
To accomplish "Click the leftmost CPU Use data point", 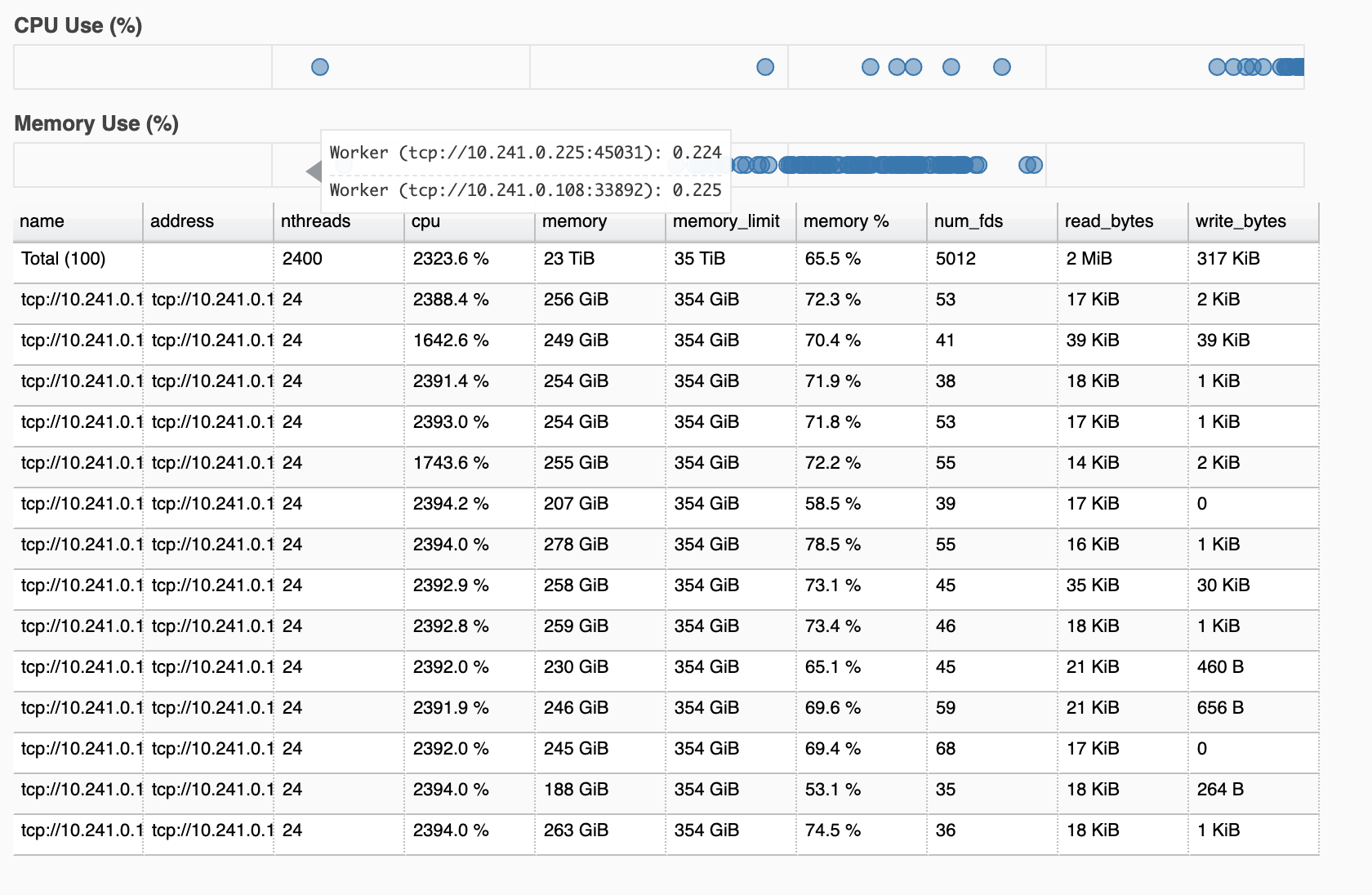I will coord(320,67).
